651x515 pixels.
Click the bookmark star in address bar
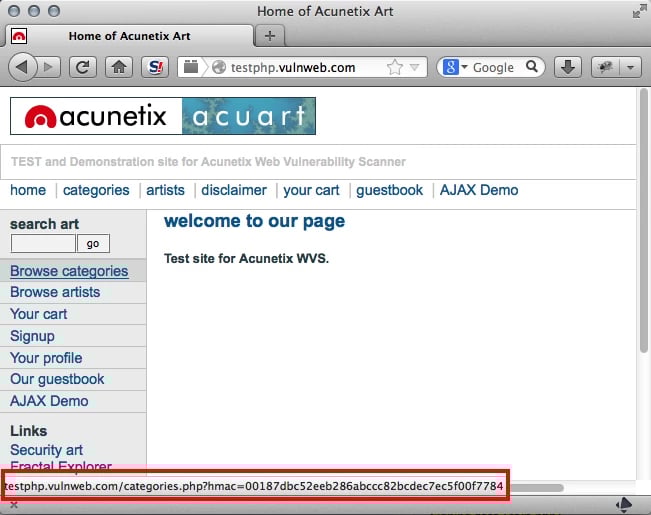tap(395, 67)
